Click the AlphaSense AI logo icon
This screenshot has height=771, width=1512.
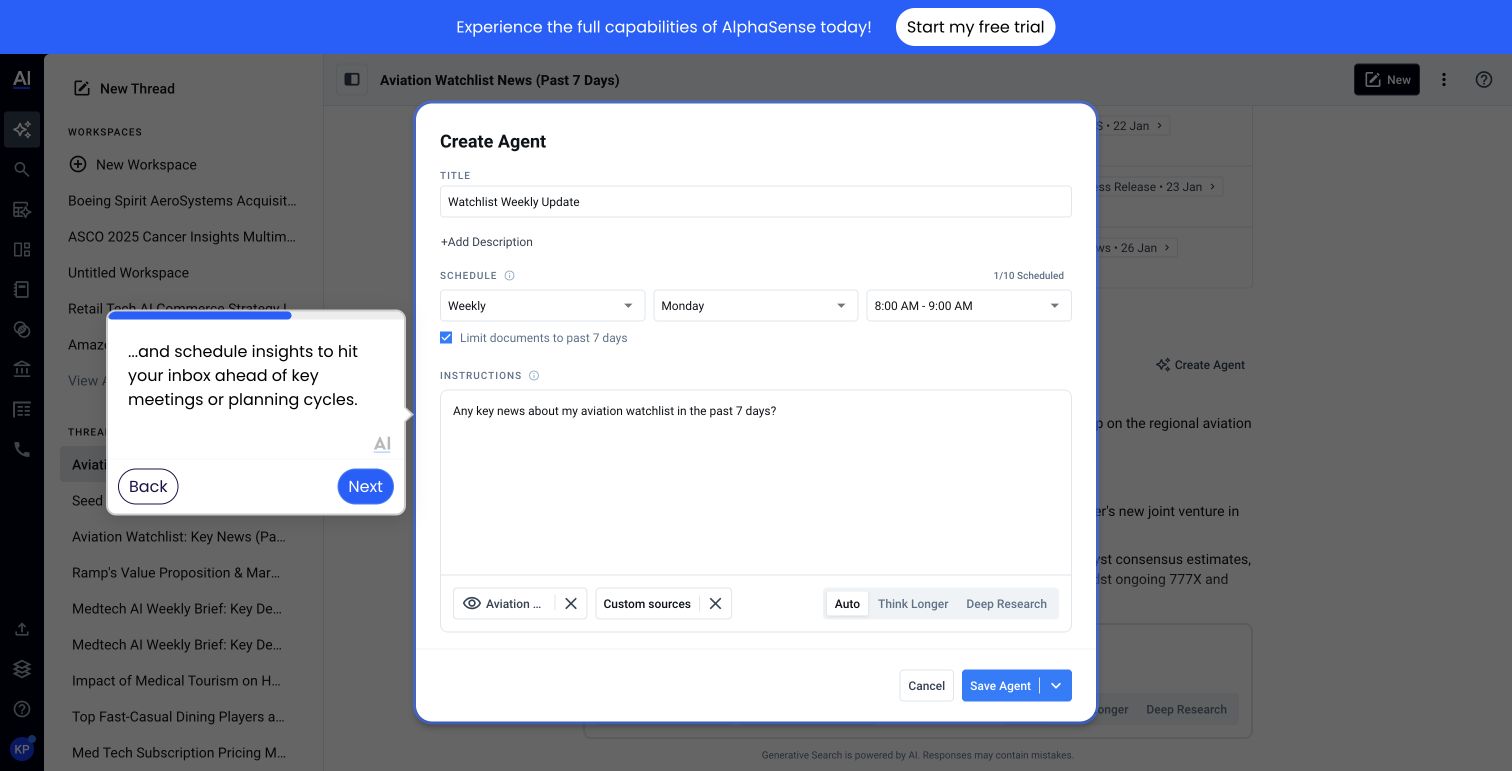pyautogui.click(x=22, y=80)
